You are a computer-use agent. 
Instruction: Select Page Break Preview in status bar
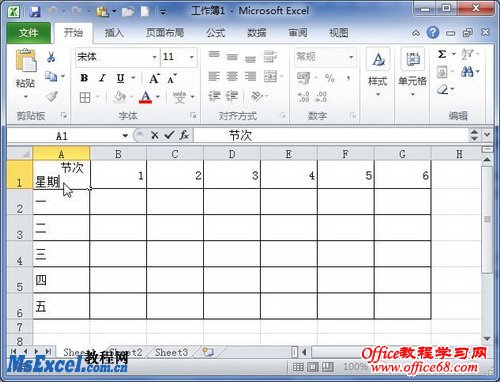pyautogui.click(x=328, y=367)
